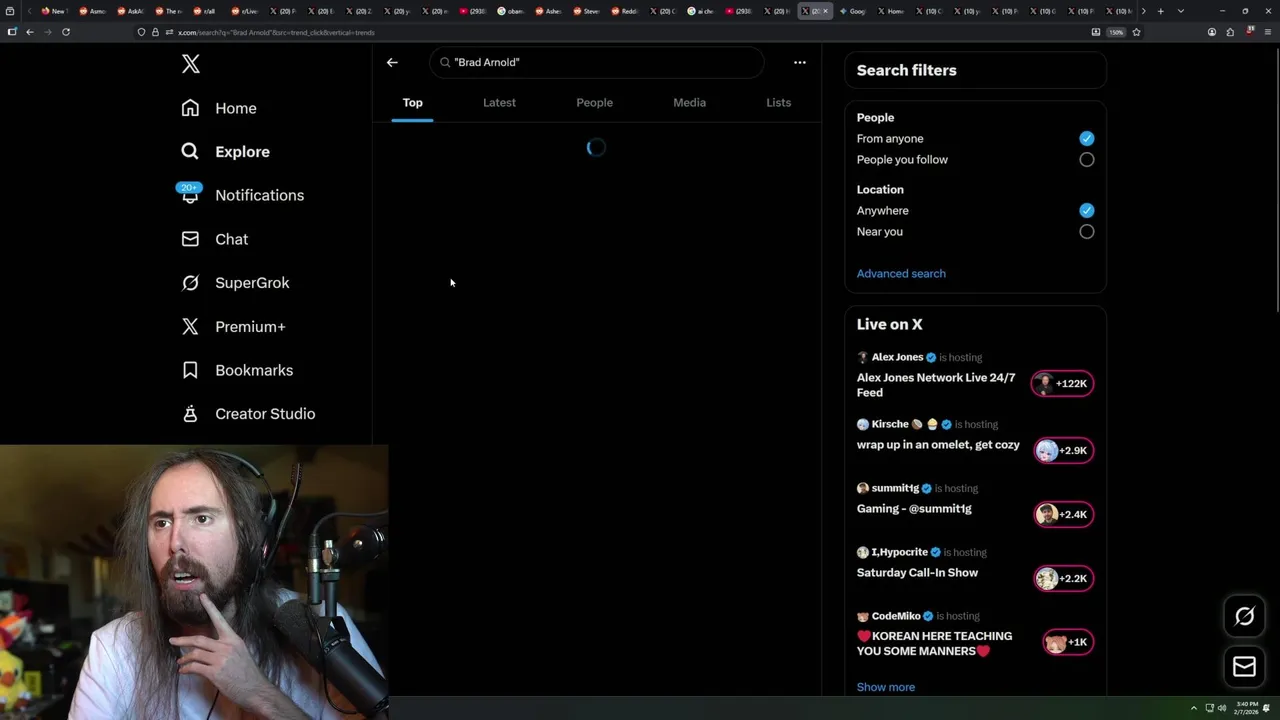Image resolution: width=1280 pixels, height=720 pixels.
Task: Select the Anywhere location option
Action: coord(1086,211)
